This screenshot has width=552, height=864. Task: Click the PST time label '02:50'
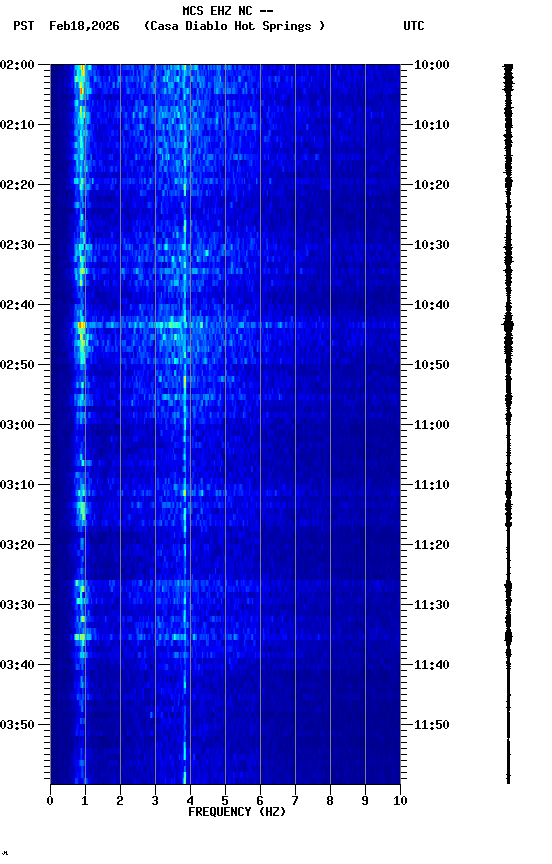pyautogui.click(x=17, y=365)
